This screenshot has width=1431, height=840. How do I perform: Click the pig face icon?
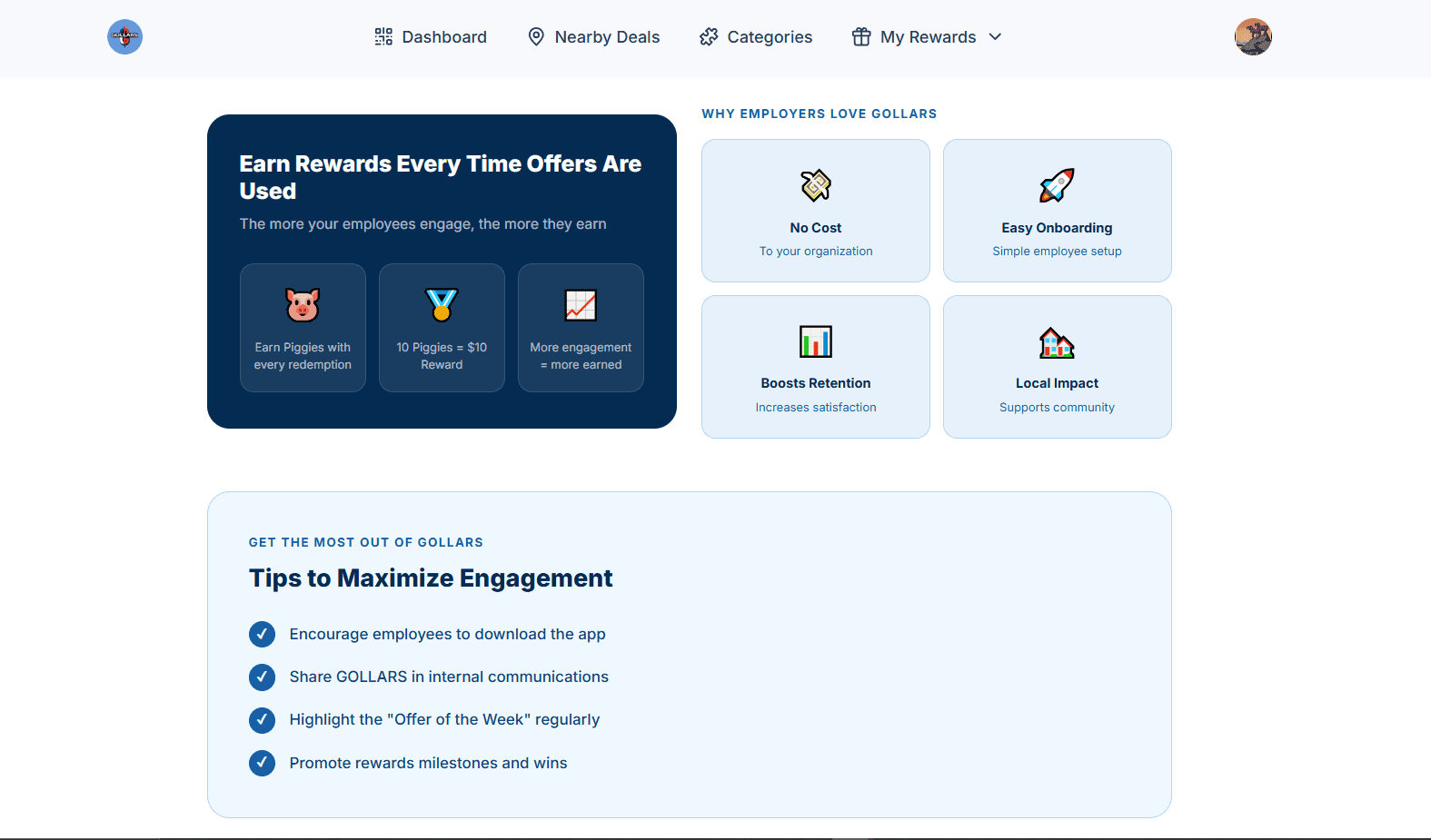click(303, 305)
